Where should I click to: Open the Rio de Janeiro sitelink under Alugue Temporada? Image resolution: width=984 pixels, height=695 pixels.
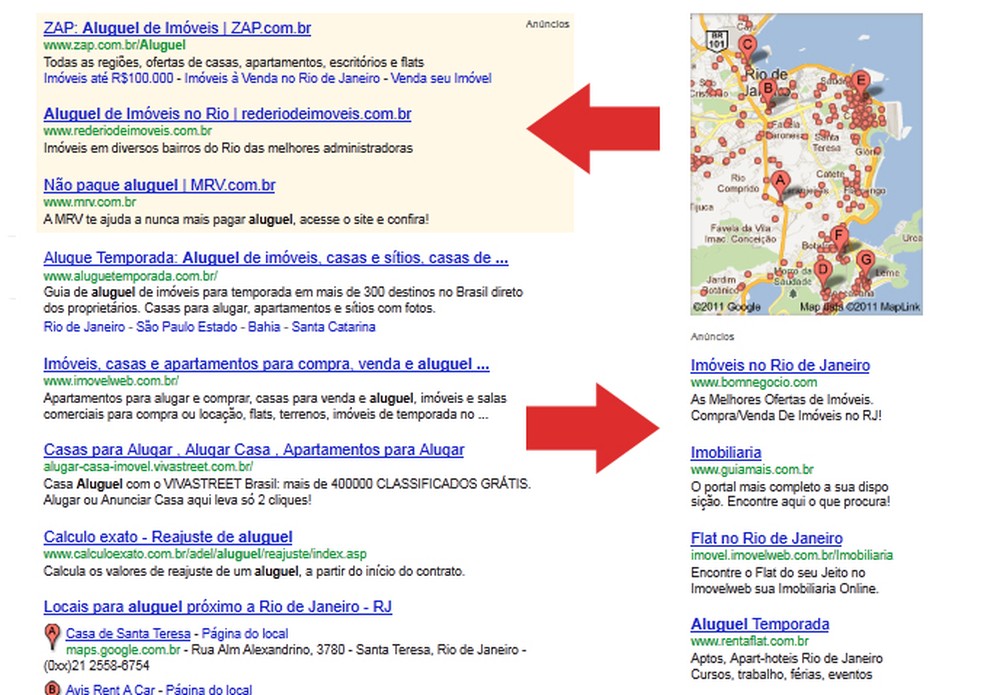[84, 327]
